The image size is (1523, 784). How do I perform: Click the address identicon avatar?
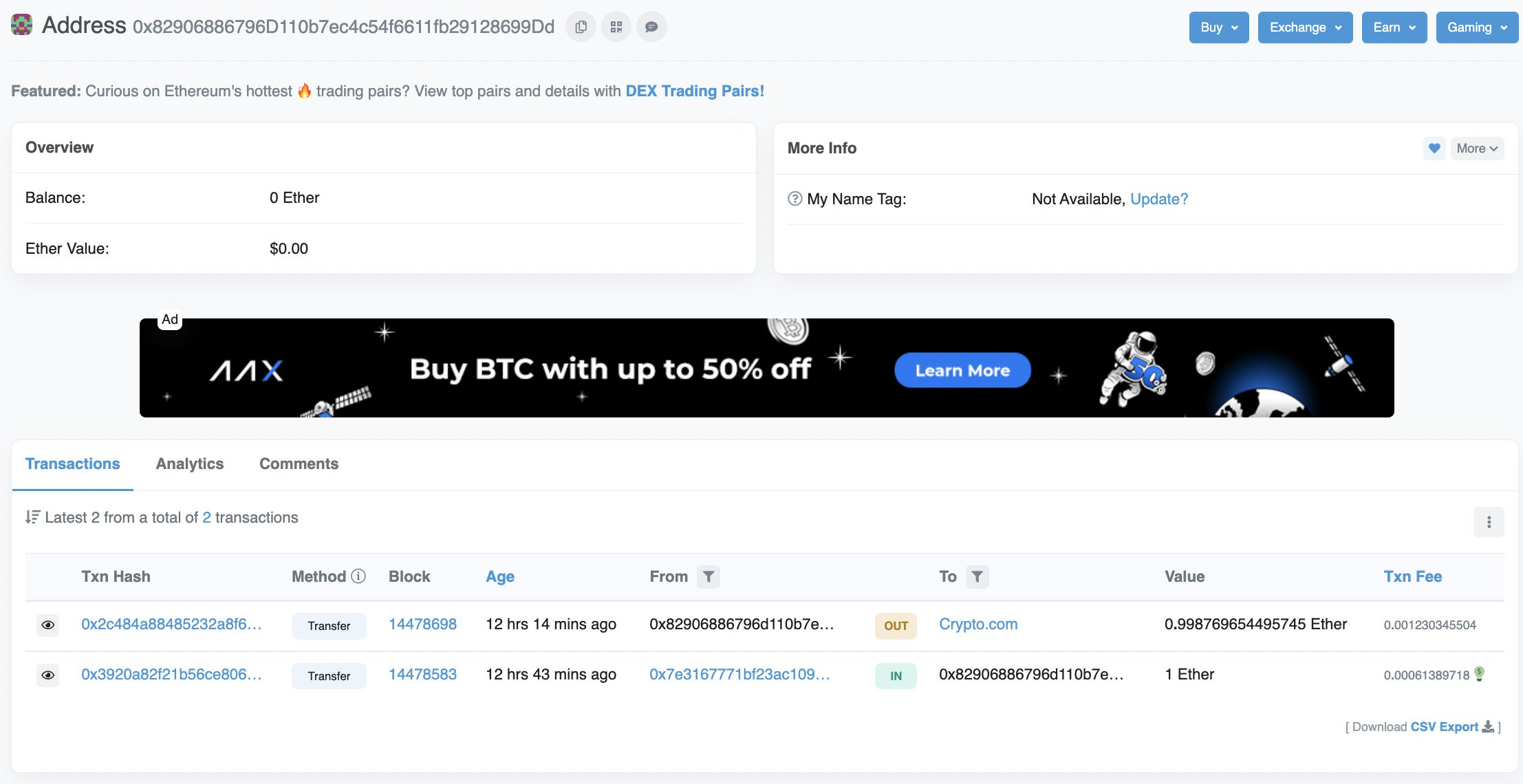pyautogui.click(x=22, y=25)
